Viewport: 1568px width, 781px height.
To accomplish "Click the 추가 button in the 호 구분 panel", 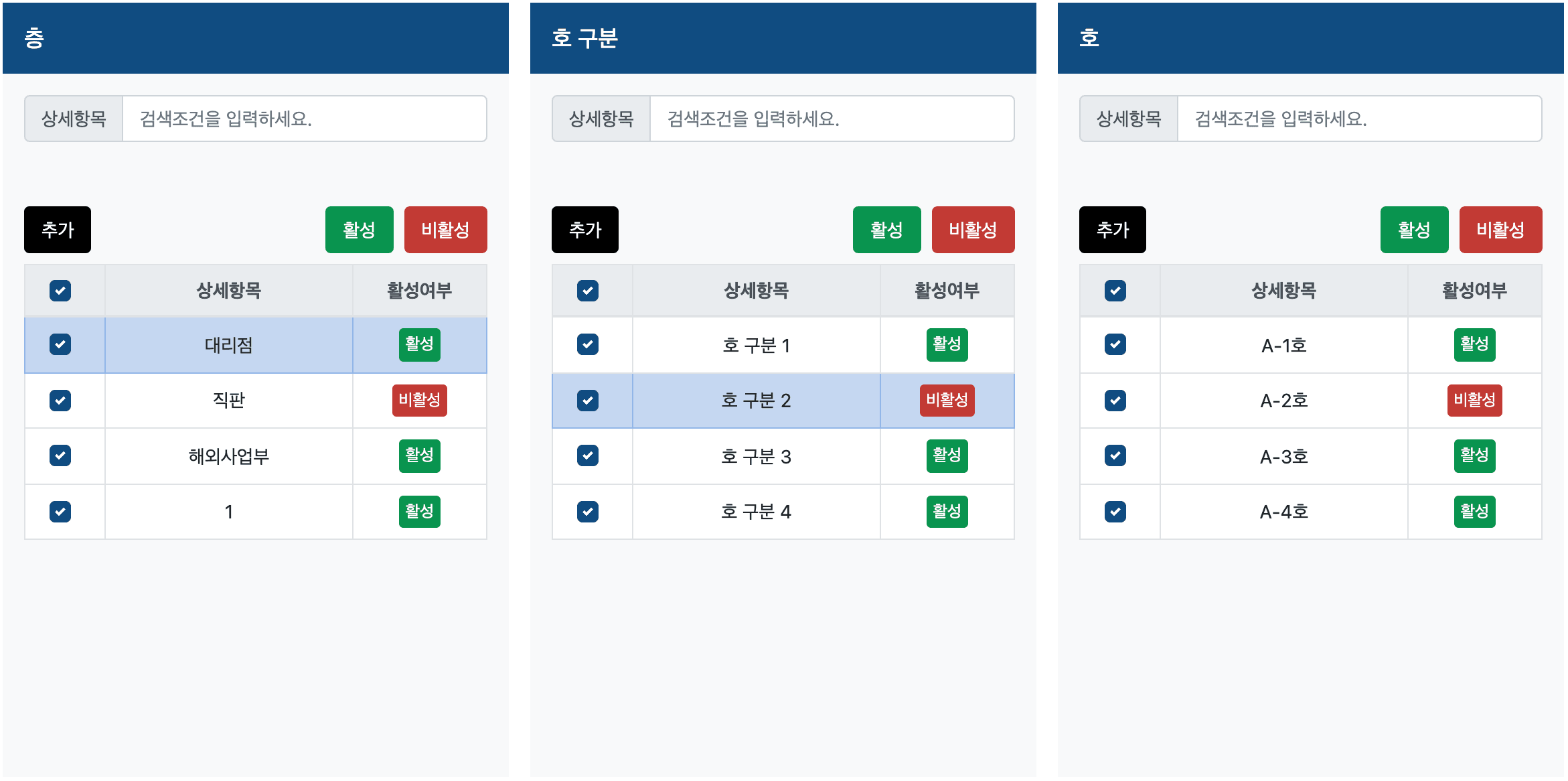I will tap(584, 229).
